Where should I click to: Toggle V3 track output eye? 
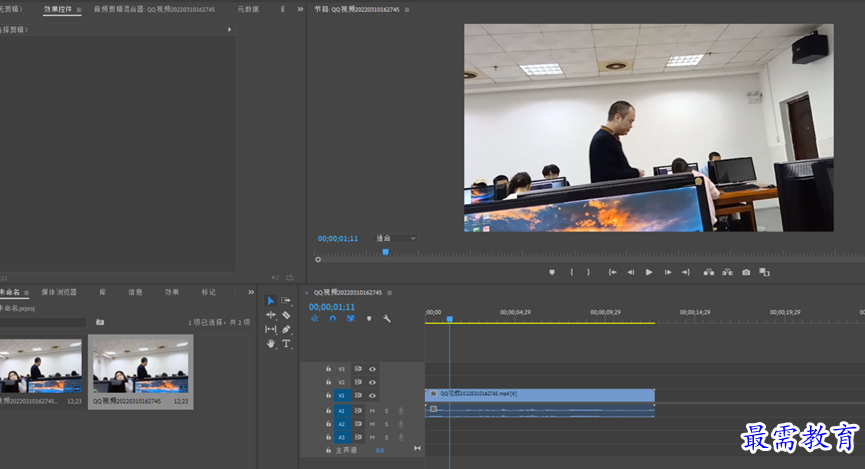(372, 369)
